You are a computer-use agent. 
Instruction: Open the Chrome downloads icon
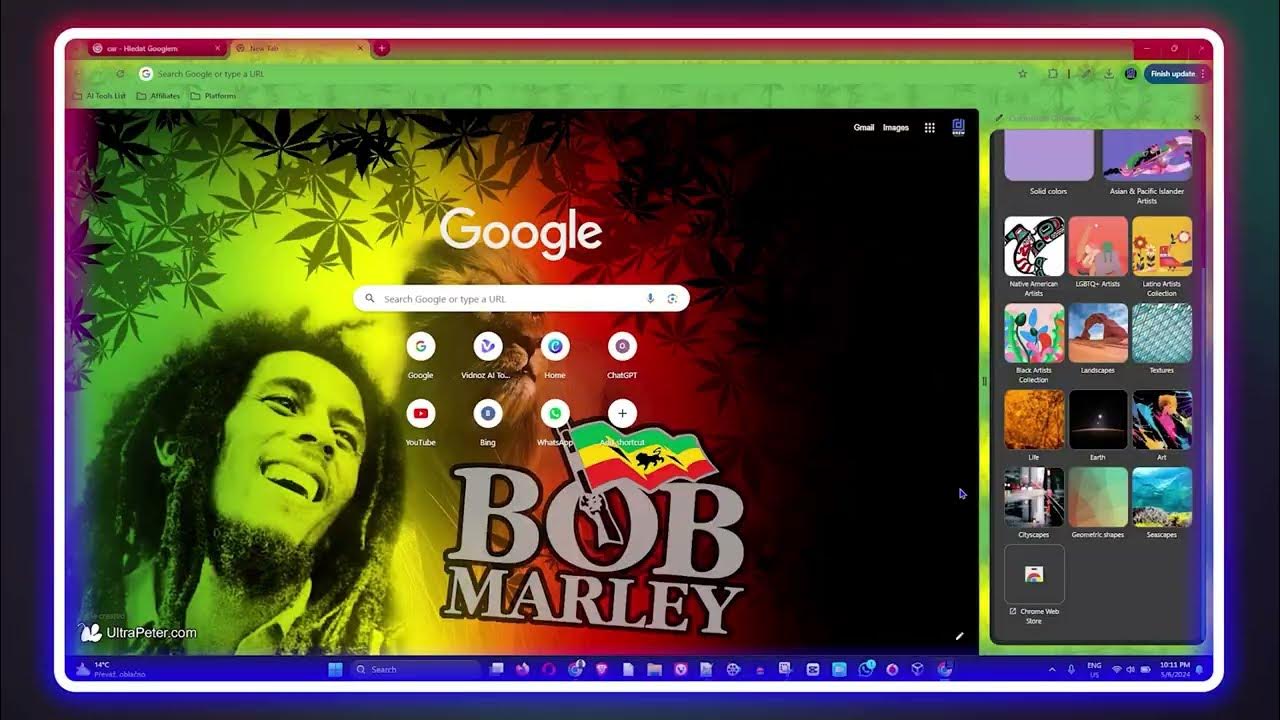pos(1109,73)
